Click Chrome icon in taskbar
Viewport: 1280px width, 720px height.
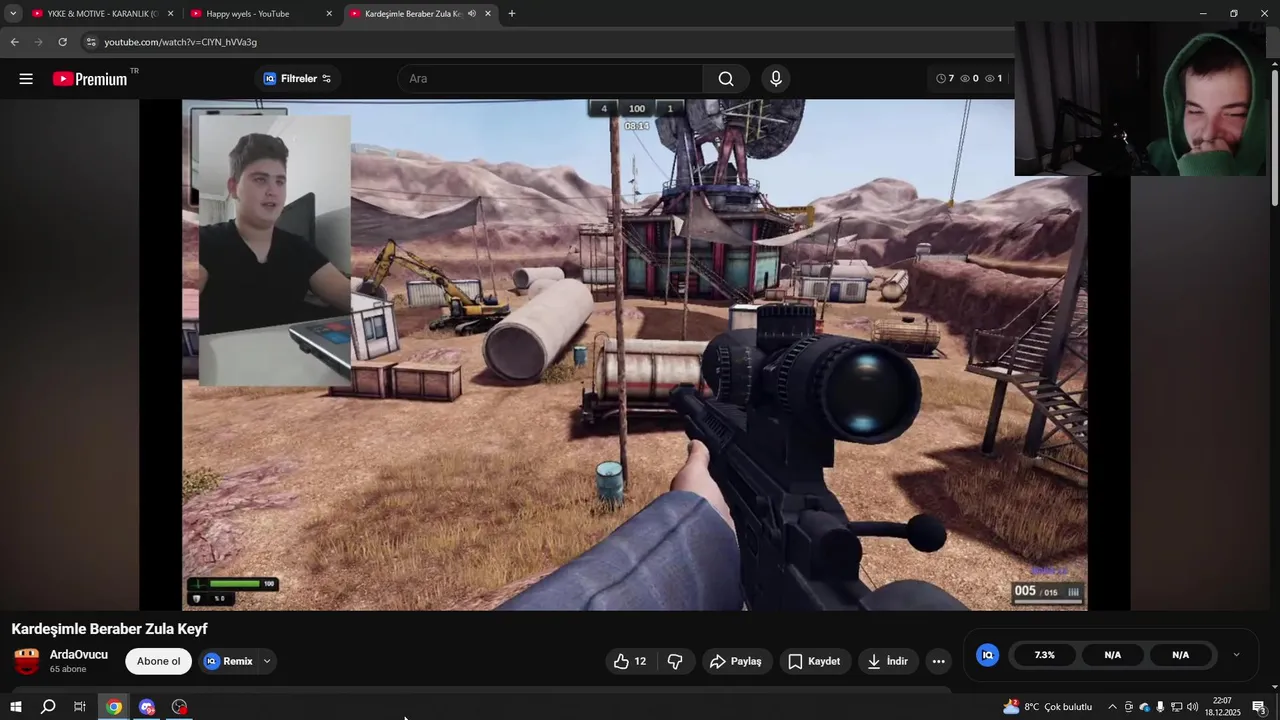(x=114, y=707)
